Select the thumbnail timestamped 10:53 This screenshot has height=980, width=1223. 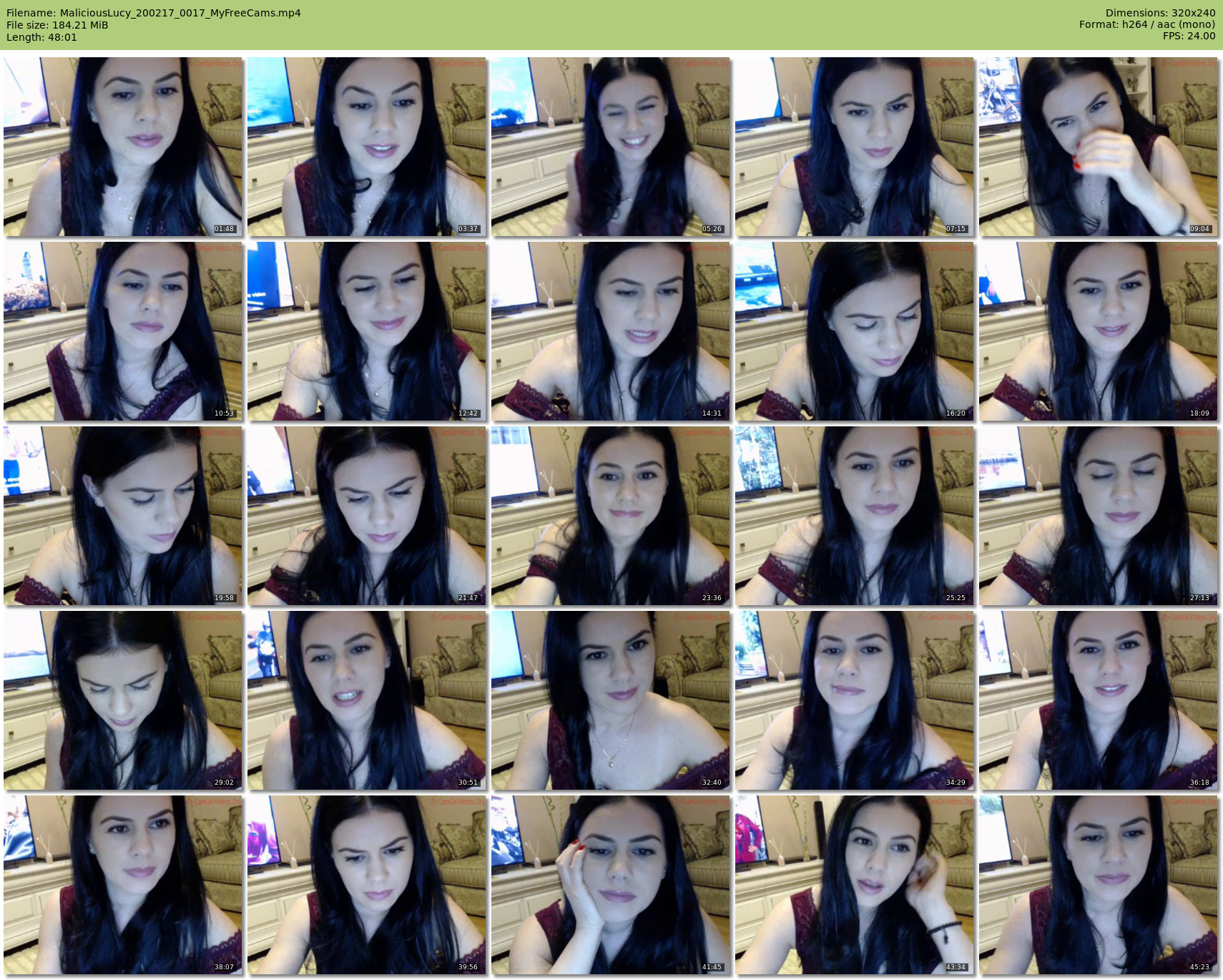tap(123, 331)
